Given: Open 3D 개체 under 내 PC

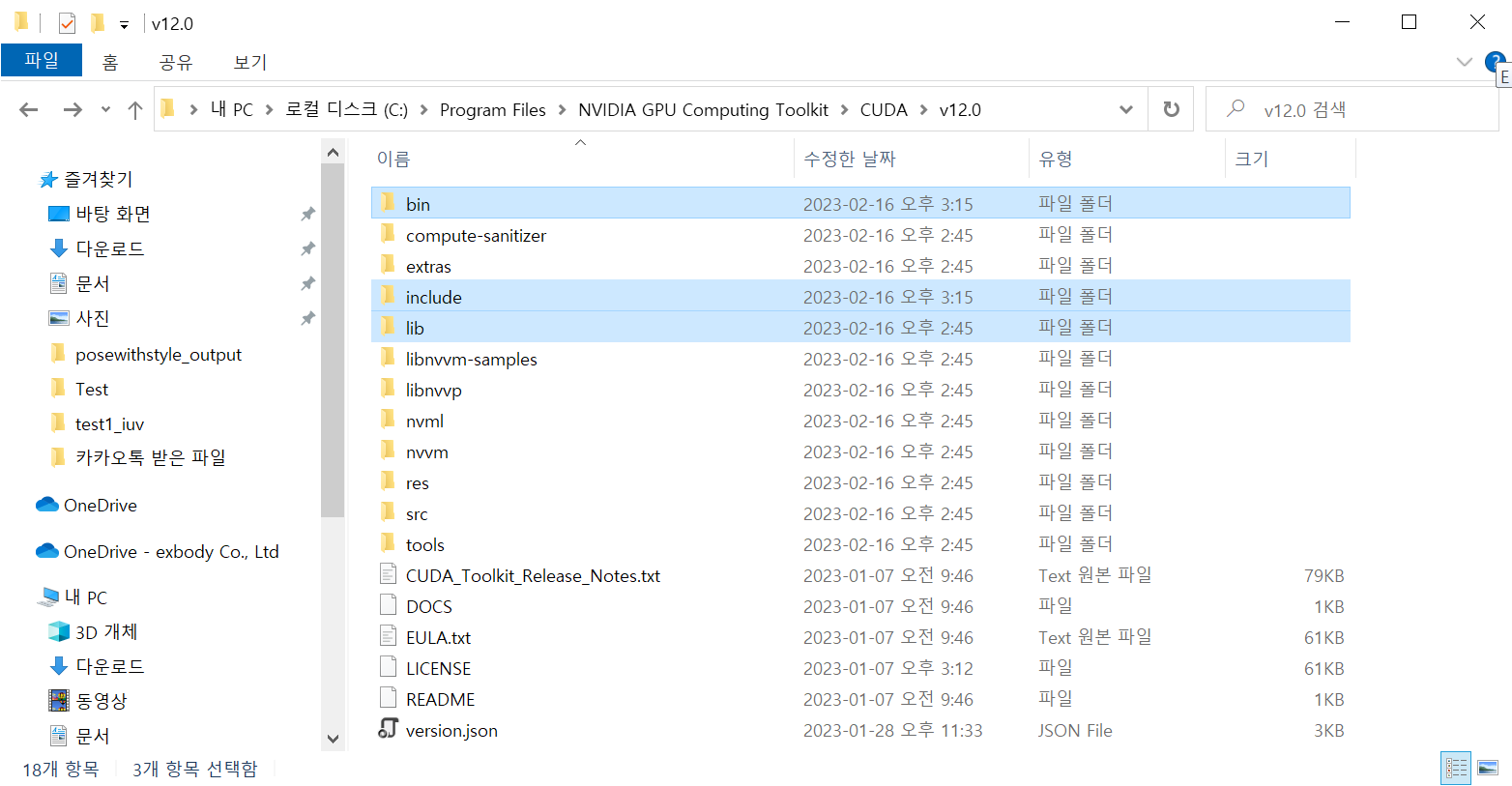Looking at the screenshot, I should point(106,631).
